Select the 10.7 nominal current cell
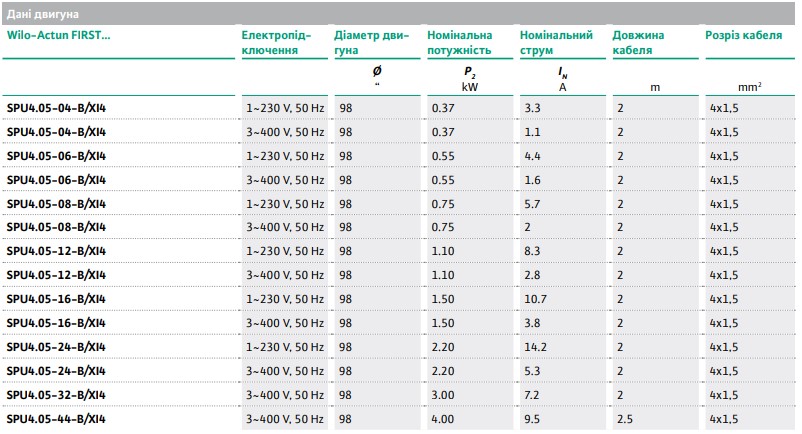The image size is (802, 434). pos(535,299)
